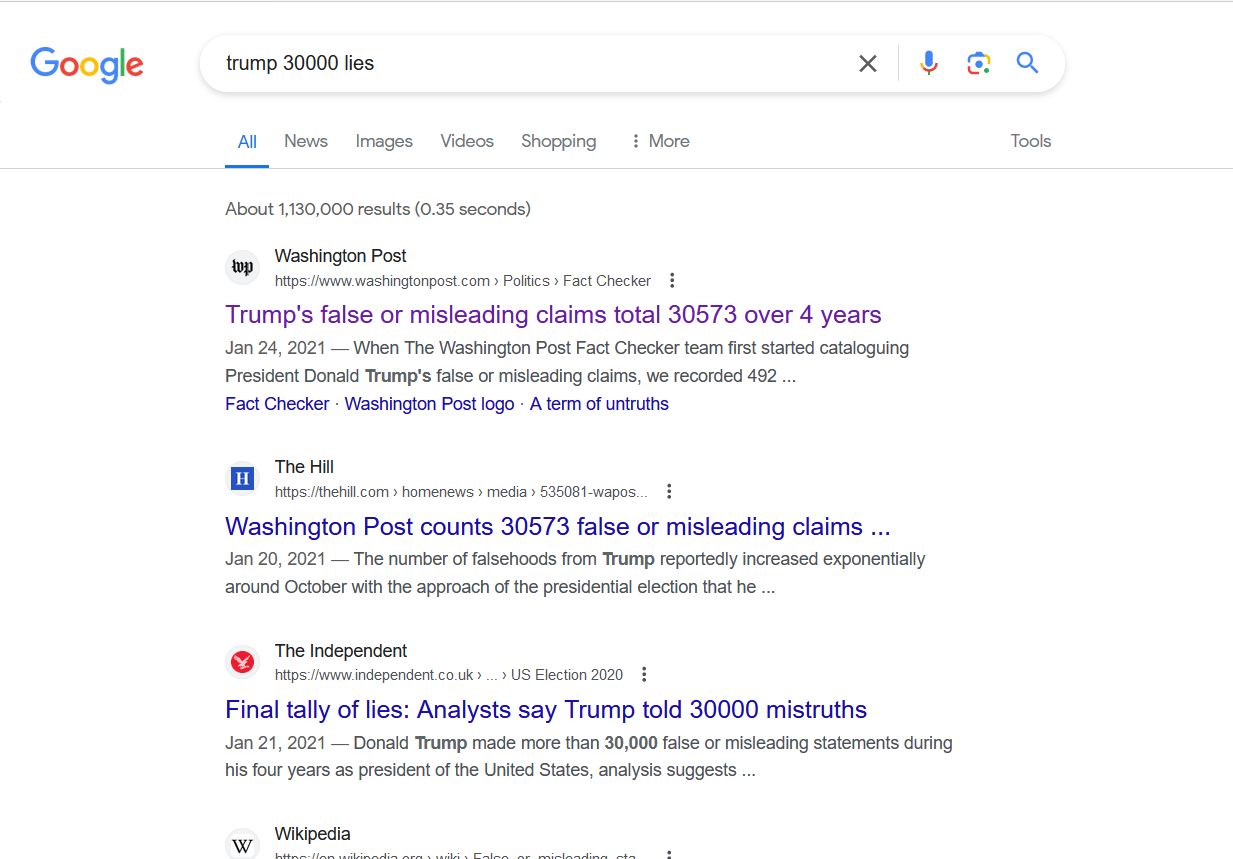Screen dimensions: 1233x859
Task: Click the magnifying glass search button
Action: click(x=1027, y=64)
